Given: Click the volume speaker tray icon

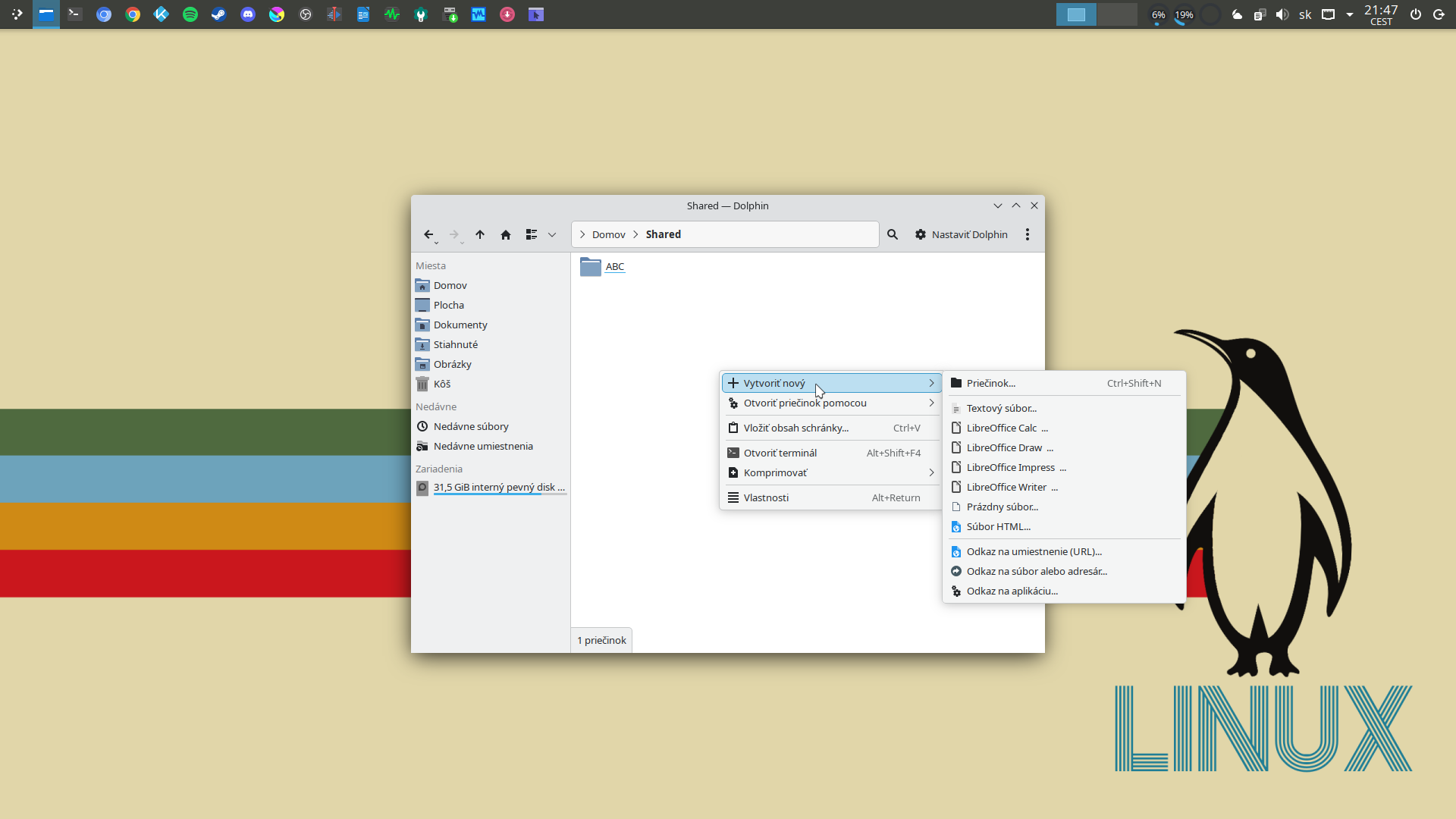Looking at the screenshot, I should 1282,14.
